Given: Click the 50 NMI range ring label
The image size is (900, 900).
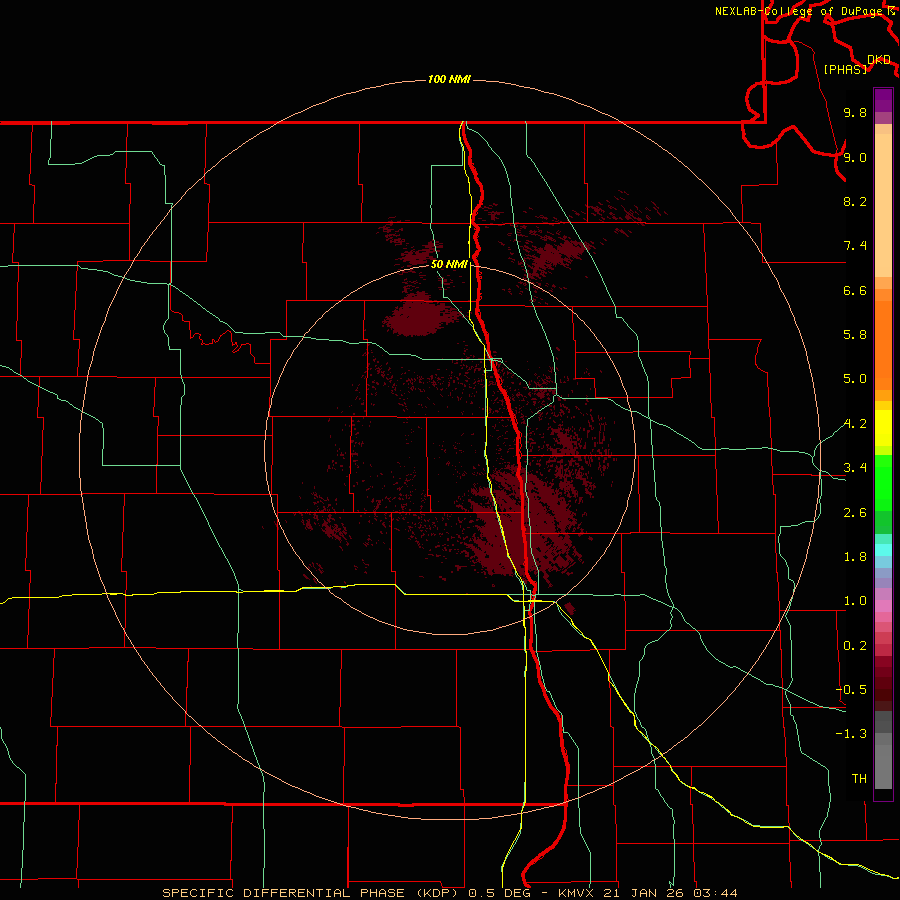Looking at the screenshot, I should point(449,264).
